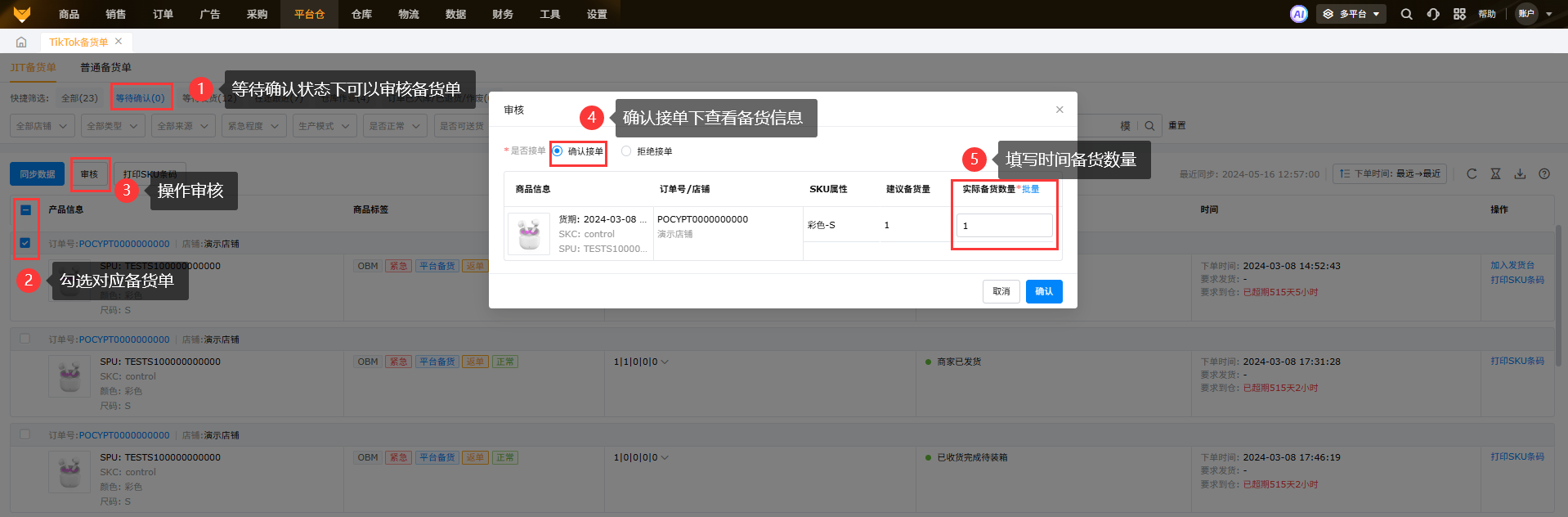Check the order checkbox for 商家已发货 row
The width and height of the screenshot is (1568, 517).
point(25,339)
